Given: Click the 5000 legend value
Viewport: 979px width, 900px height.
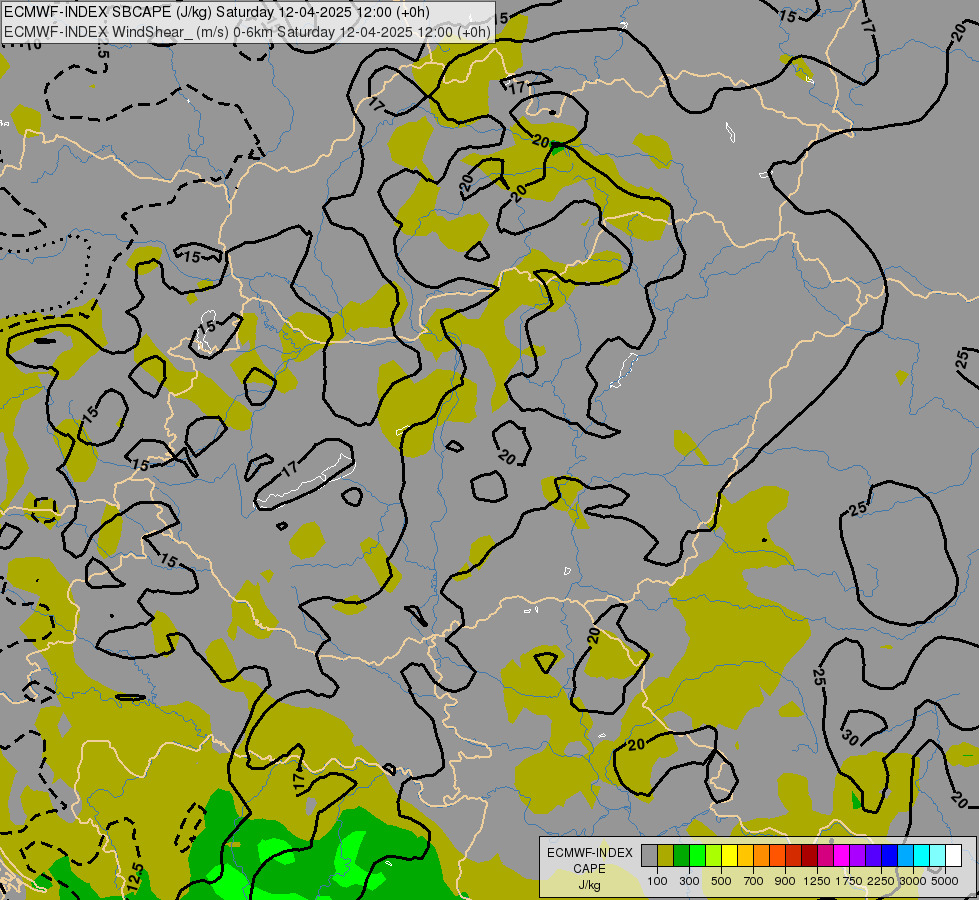Looking at the screenshot, I should (945, 881).
